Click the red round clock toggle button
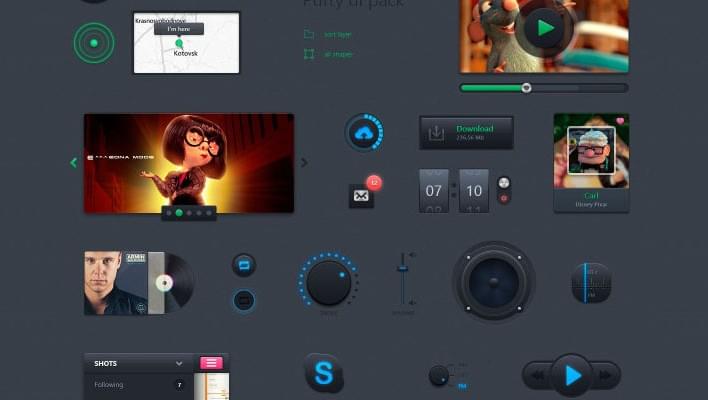This screenshot has width=708, height=400. point(504,198)
